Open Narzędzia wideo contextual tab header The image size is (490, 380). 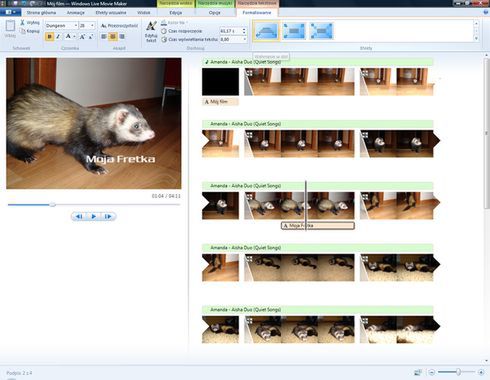(x=176, y=3)
